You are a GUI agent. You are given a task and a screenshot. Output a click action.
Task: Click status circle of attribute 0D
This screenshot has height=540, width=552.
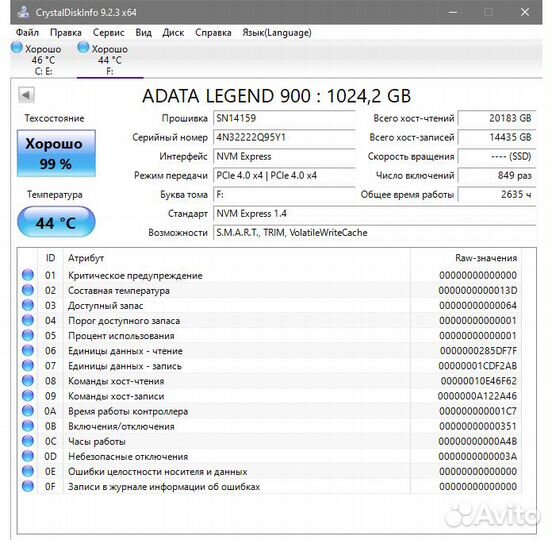[x=28, y=456]
